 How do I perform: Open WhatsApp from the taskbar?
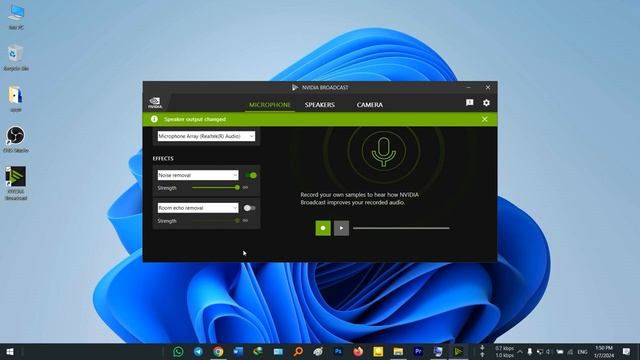[178, 352]
